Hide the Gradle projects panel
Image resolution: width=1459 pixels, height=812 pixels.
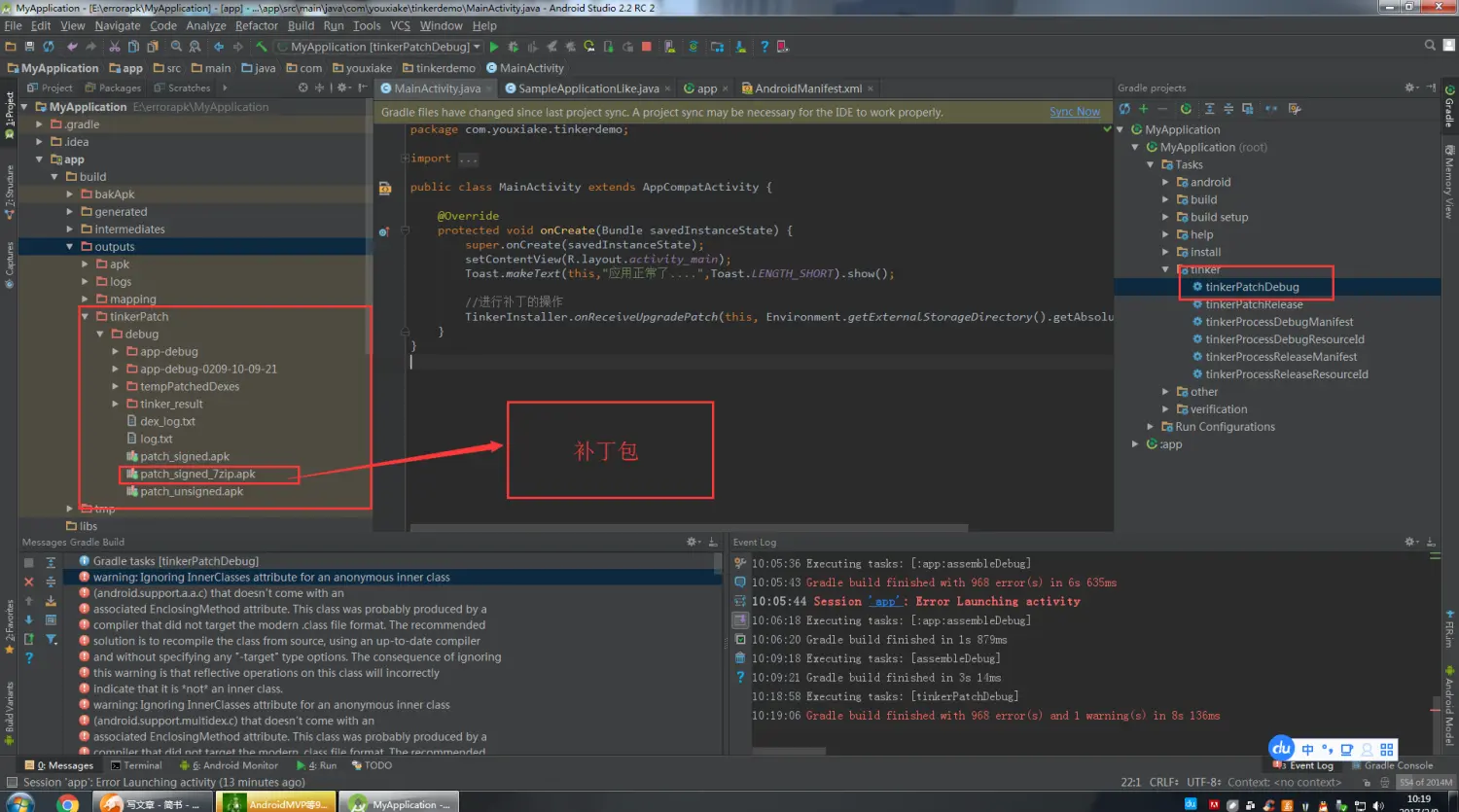[1432, 88]
